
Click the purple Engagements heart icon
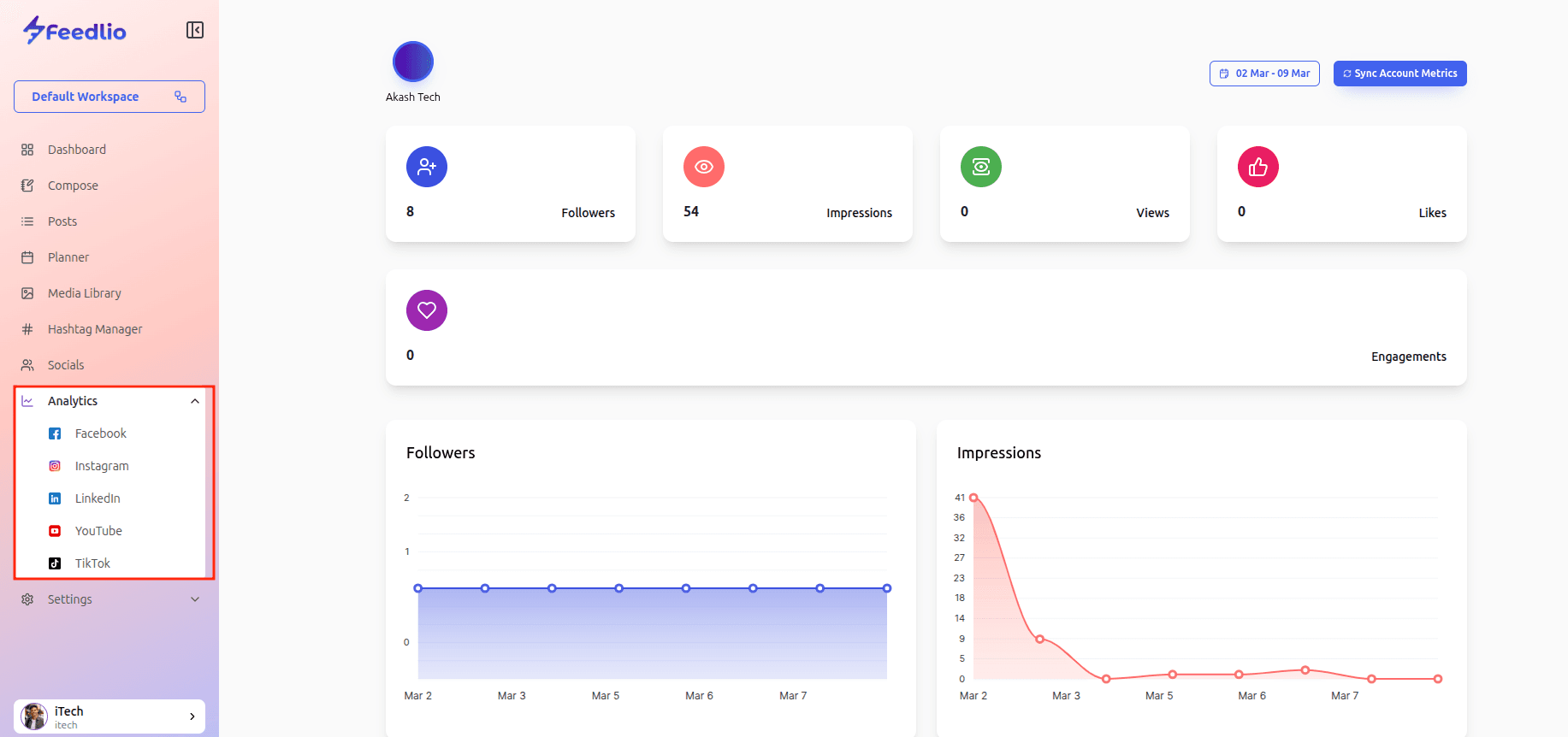pos(426,310)
